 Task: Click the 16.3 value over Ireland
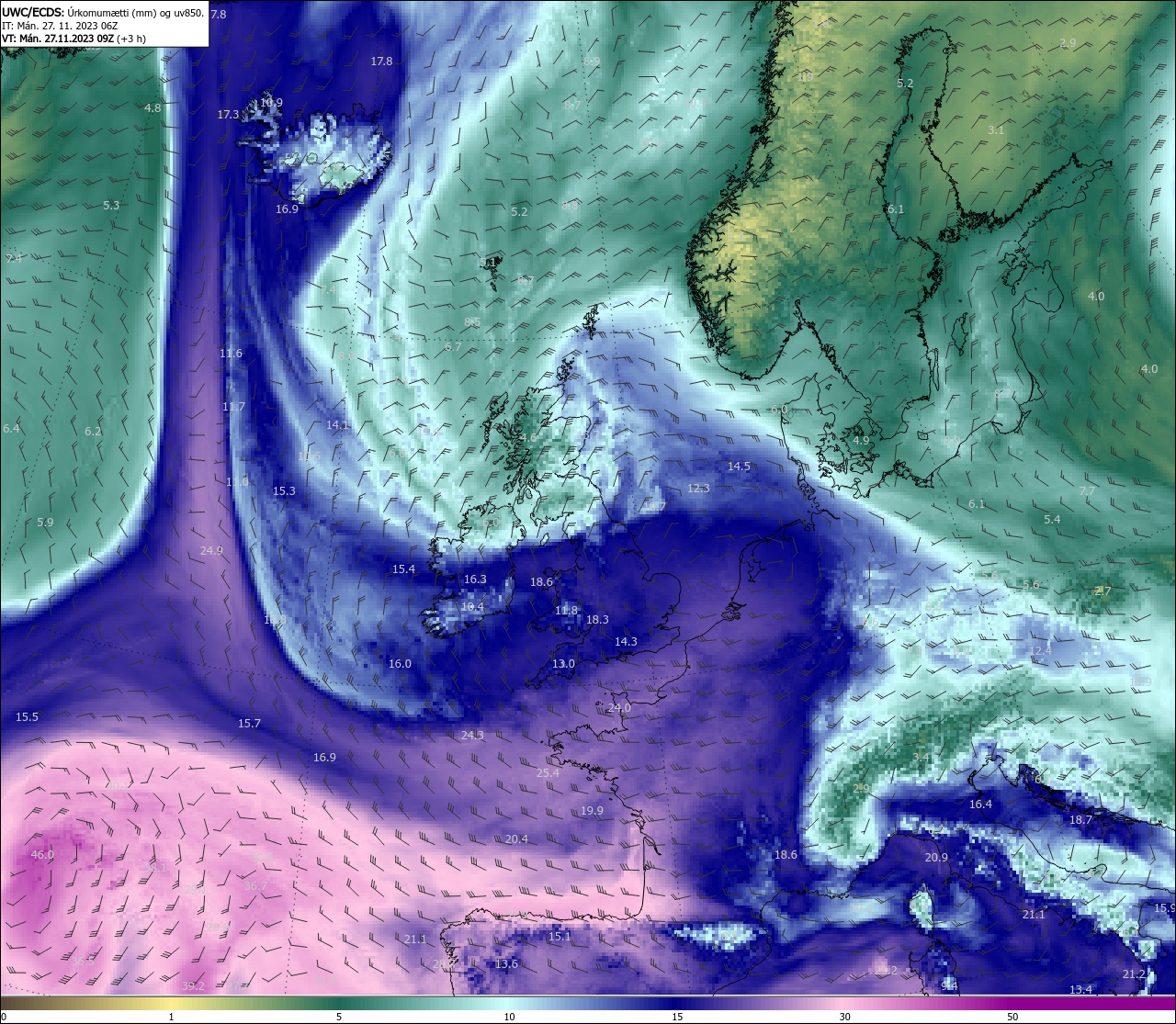coord(475,580)
